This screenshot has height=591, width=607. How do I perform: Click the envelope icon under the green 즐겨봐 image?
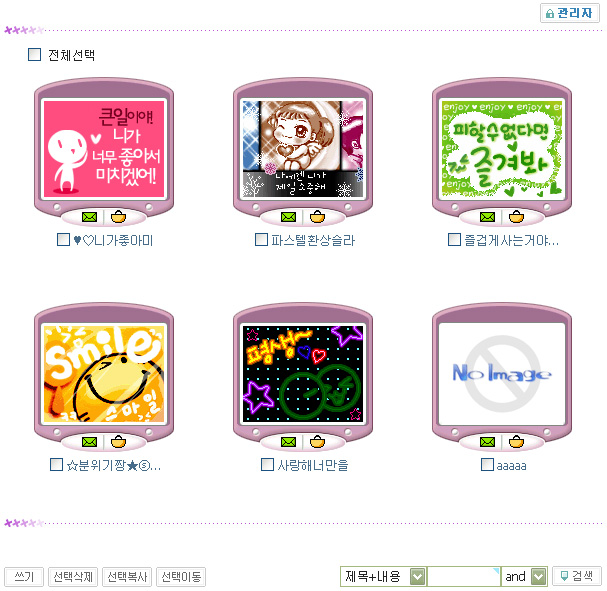tap(487, 217)
